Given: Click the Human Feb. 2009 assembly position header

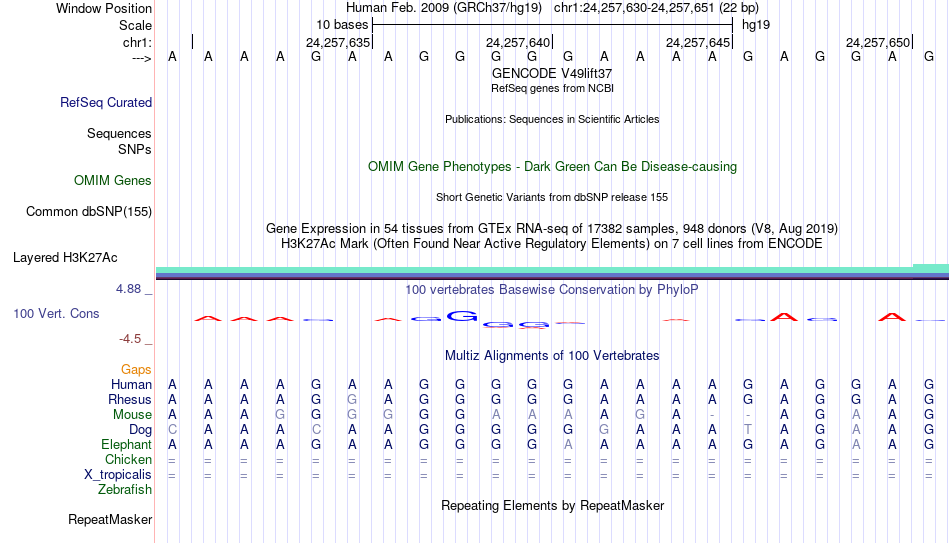Looking at the screenshot, I should pyautogui.click(x=552, y=8).
